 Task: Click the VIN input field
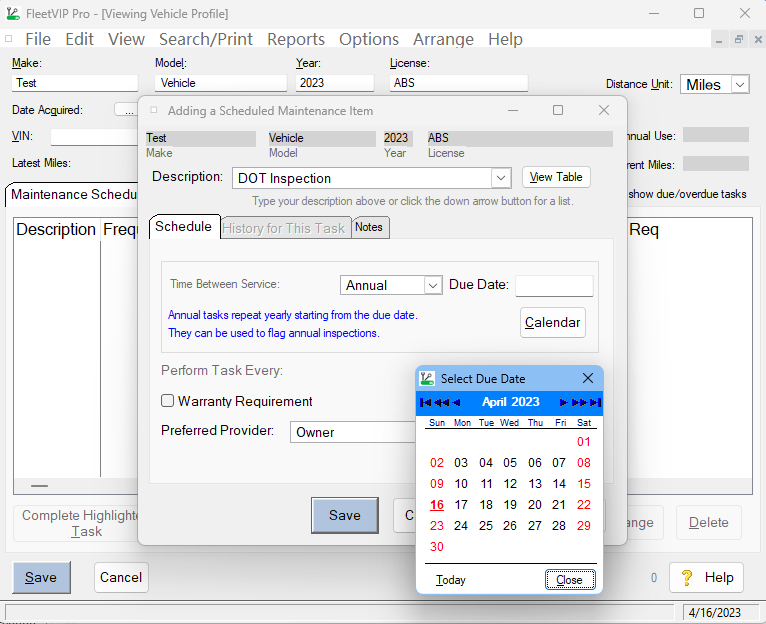point(95,137)
